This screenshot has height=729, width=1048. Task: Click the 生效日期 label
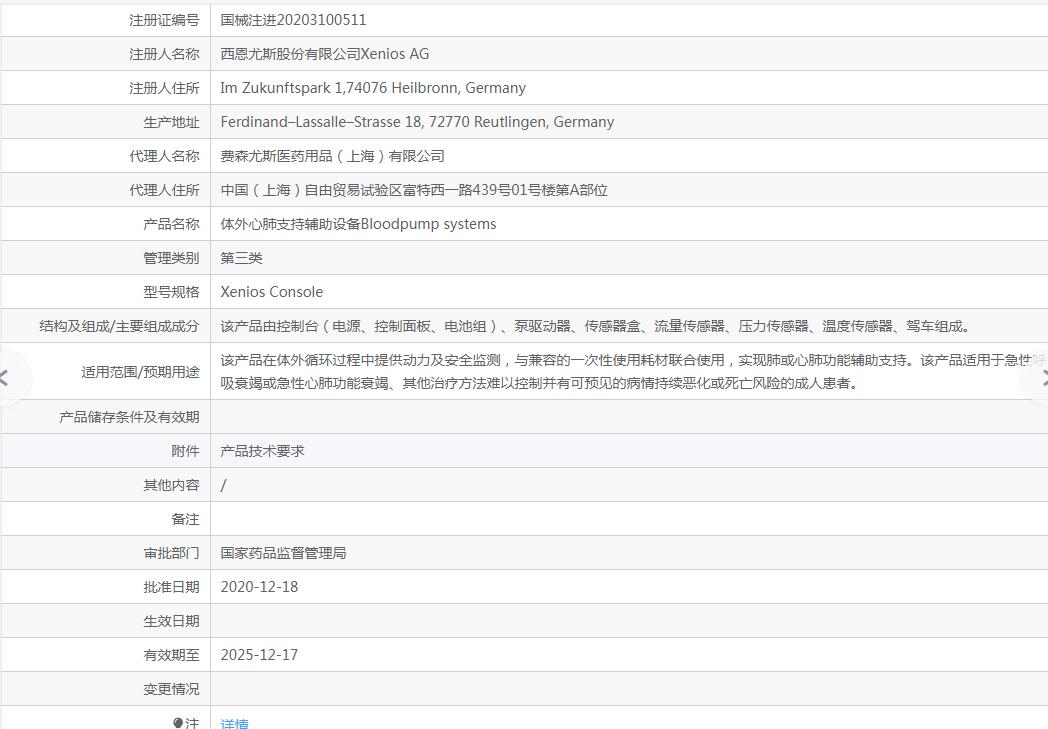tap(171, 621)
